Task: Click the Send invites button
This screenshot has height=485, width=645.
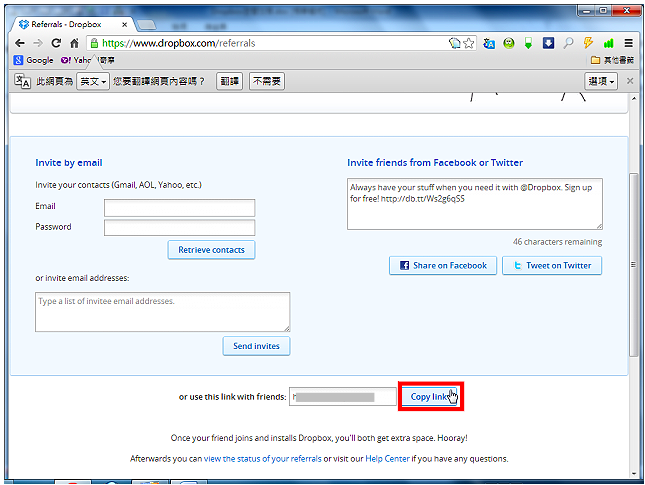Action: (x=256, y=346)
